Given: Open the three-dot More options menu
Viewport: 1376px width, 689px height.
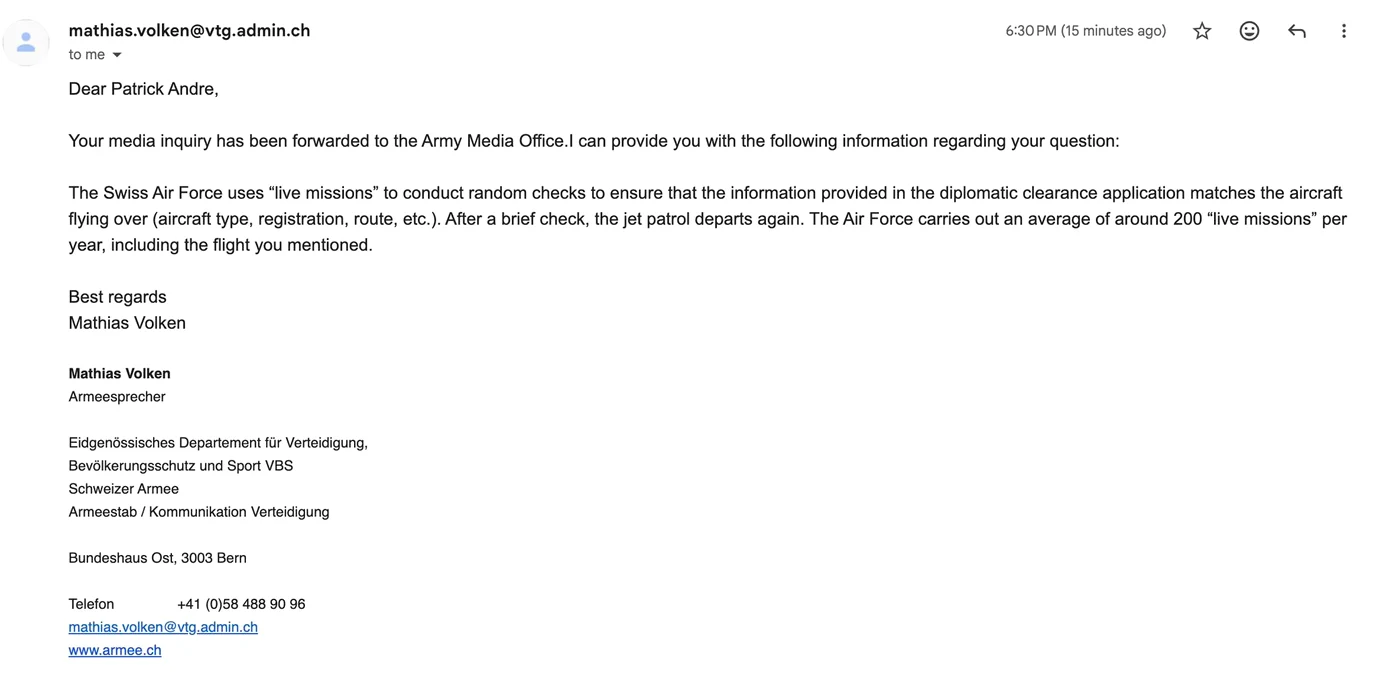Looking at the screenshot, I should (1344, 31).
